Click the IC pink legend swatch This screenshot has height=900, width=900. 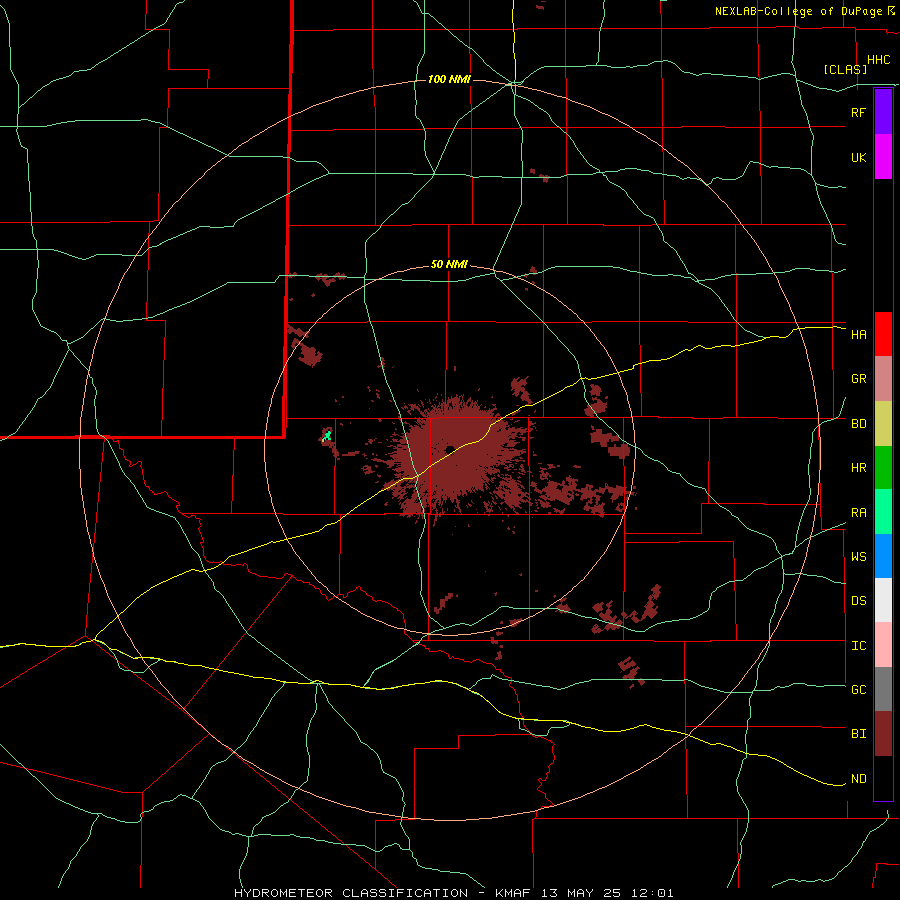click(x=883, y=645)
